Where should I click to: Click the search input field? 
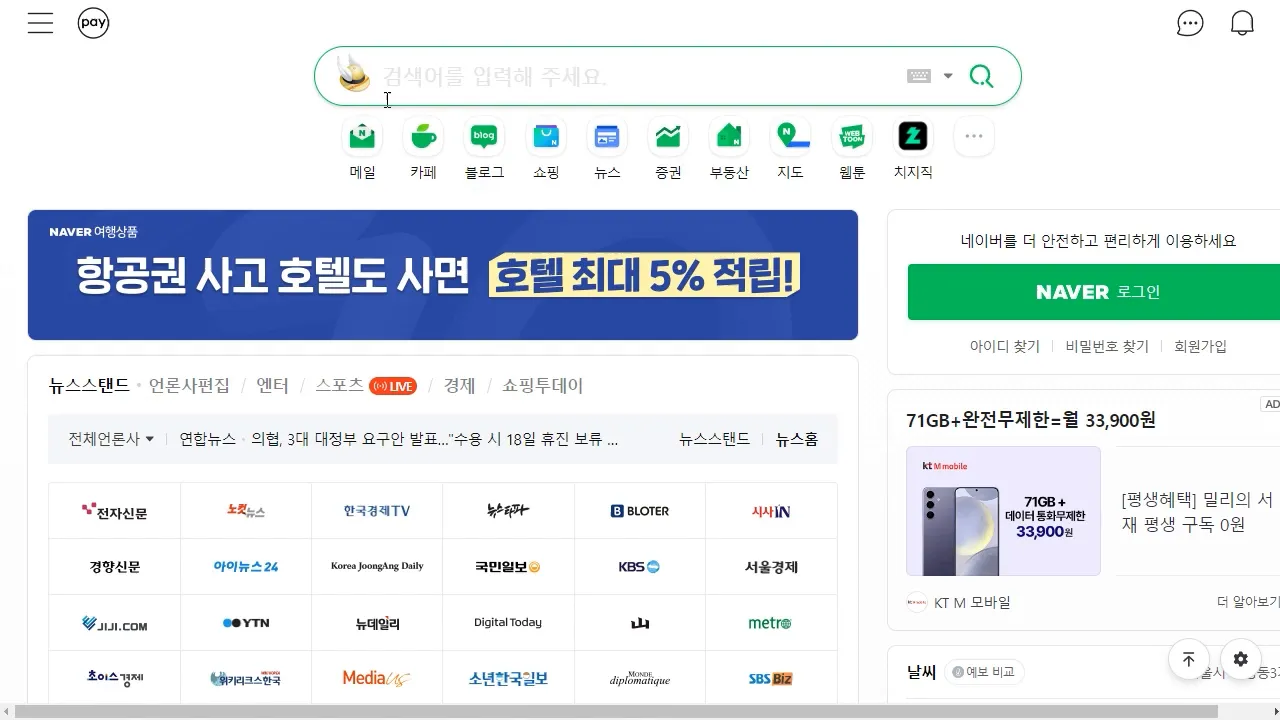point(640,76)
